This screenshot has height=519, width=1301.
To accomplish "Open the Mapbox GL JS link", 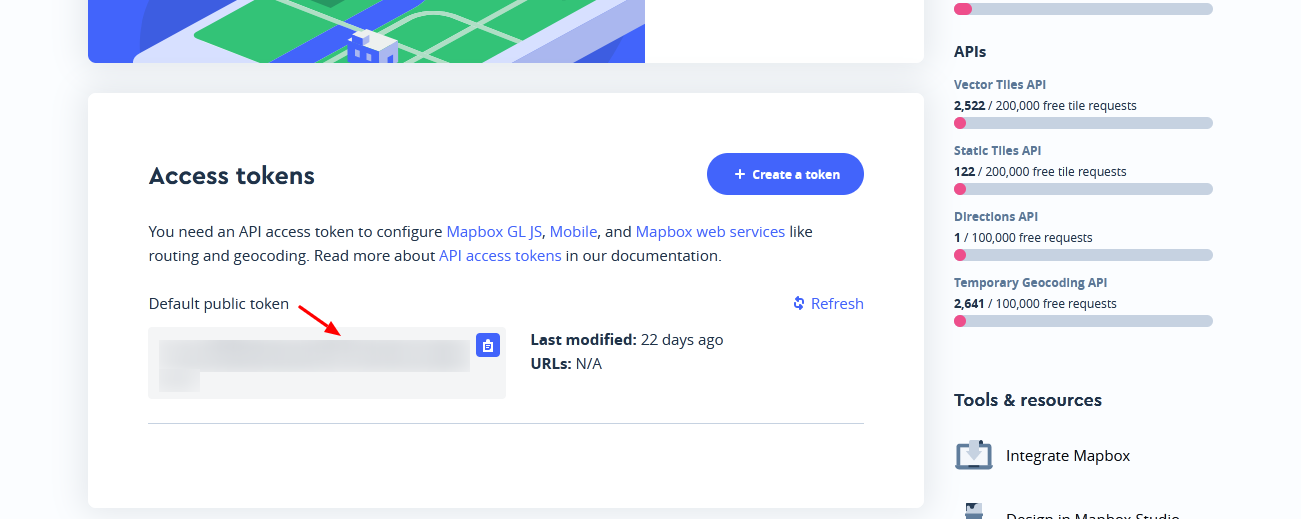I will (494, 231).
